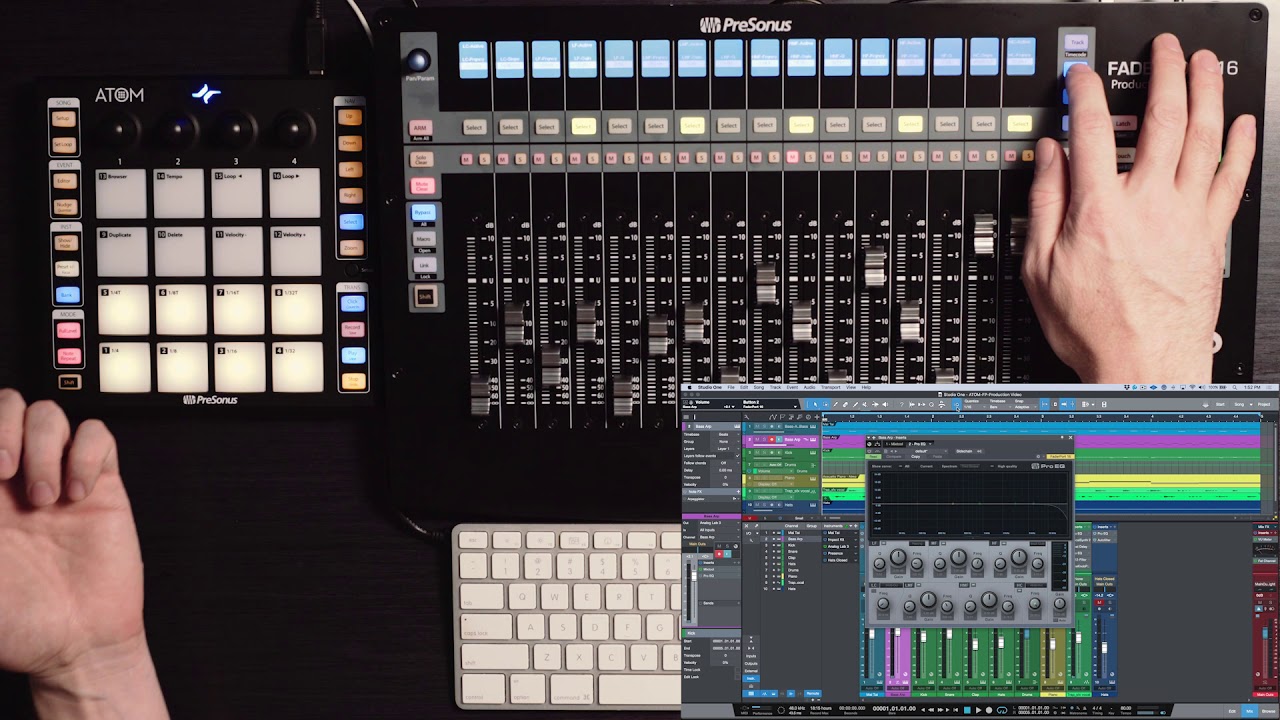Pin the Bass Arp Inserts window
Viewport: 1280px width, 720px height.
1062,437
